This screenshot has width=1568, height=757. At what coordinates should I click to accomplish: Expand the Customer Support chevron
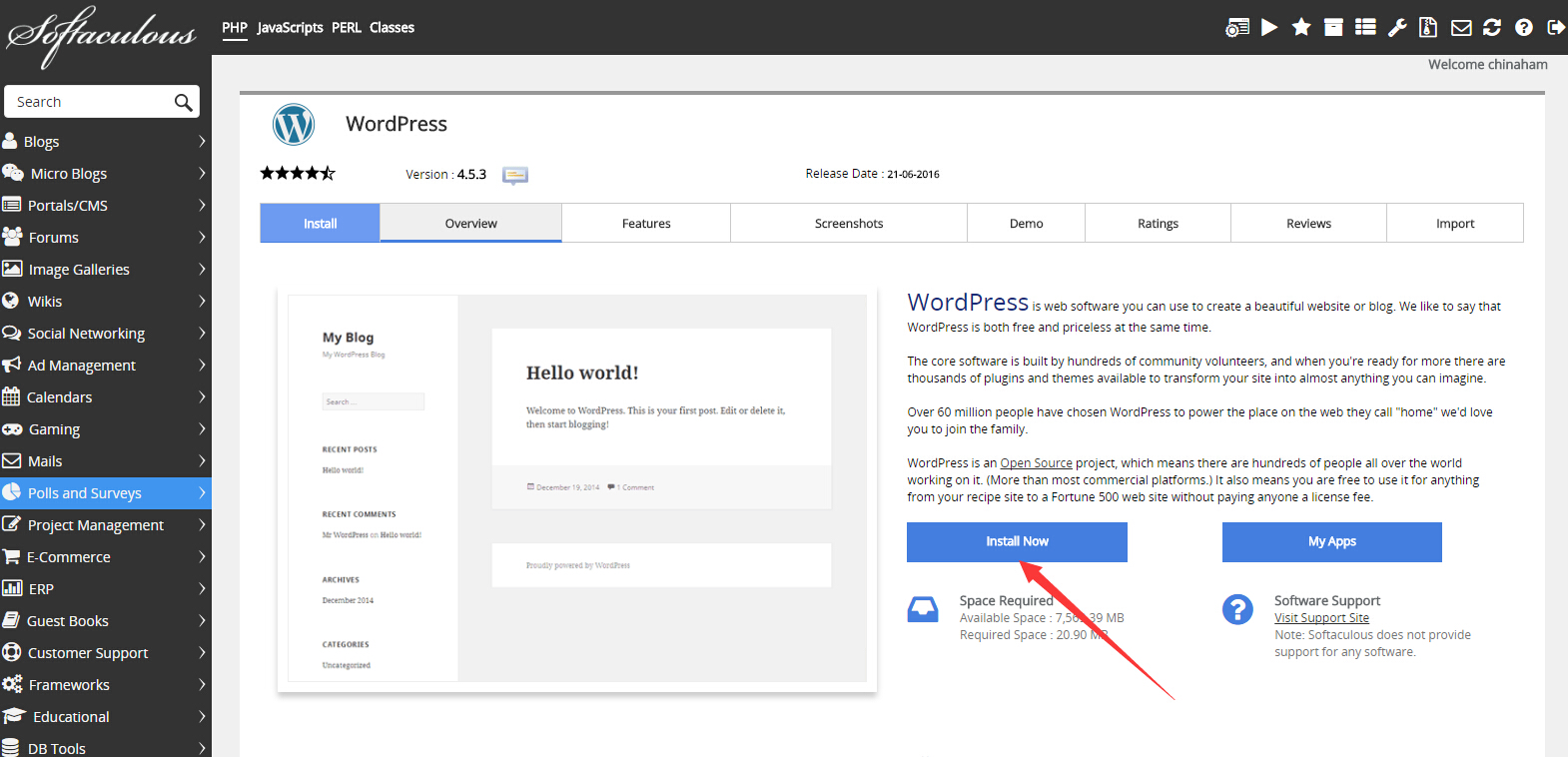click(202, 652)
